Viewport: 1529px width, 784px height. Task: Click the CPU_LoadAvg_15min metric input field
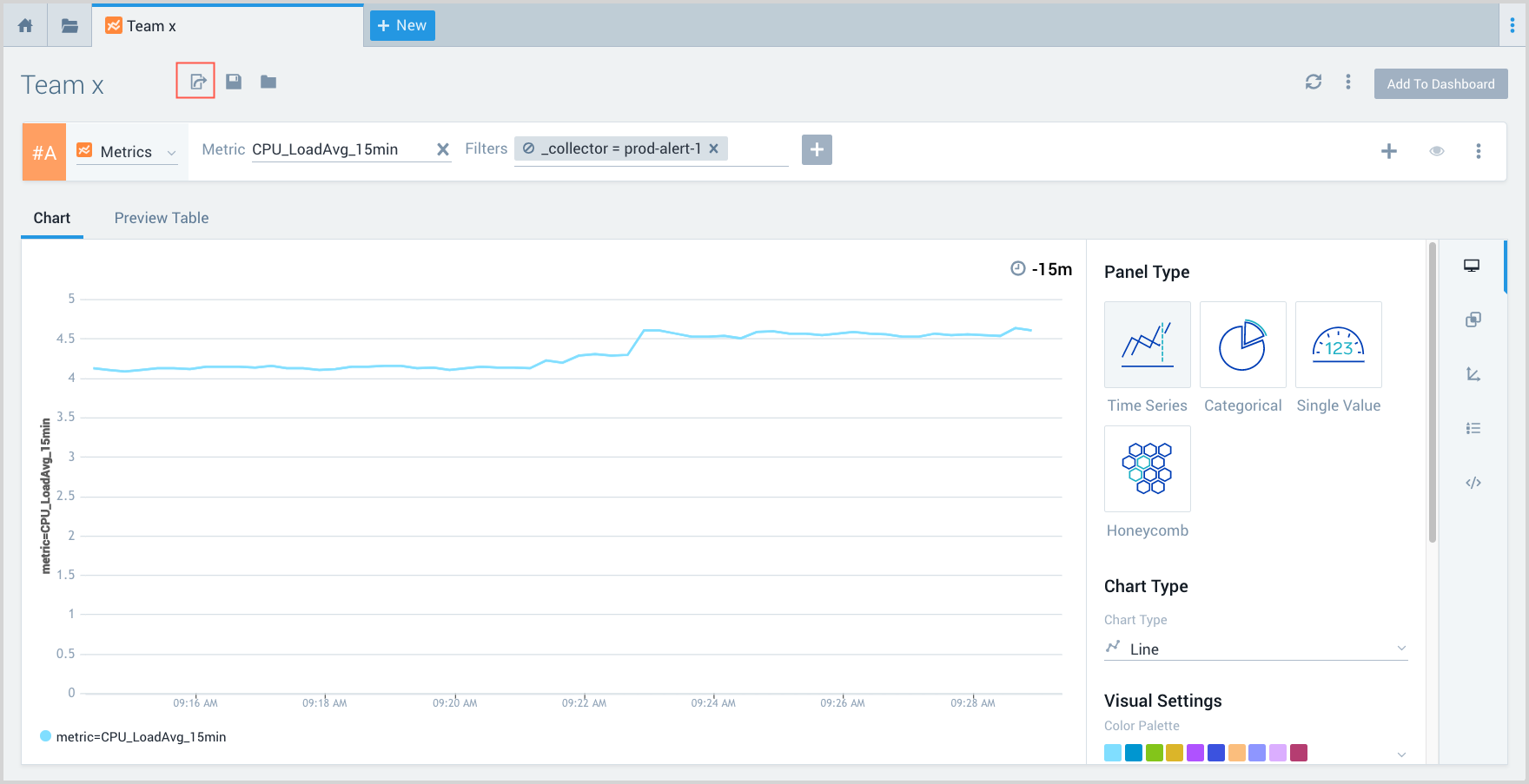(339, 149)
